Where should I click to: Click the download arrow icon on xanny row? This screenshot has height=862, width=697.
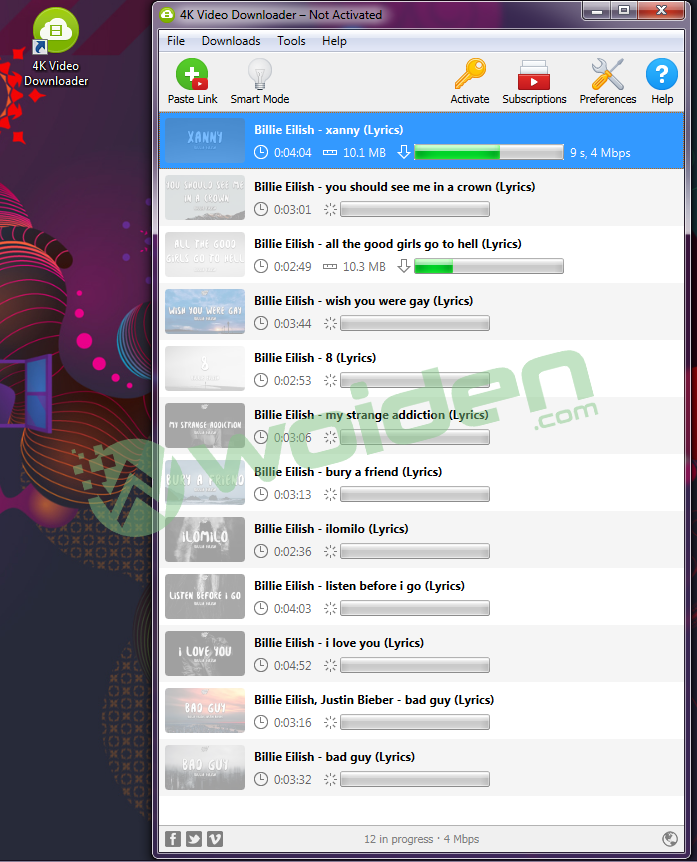[x=404, y=152]
